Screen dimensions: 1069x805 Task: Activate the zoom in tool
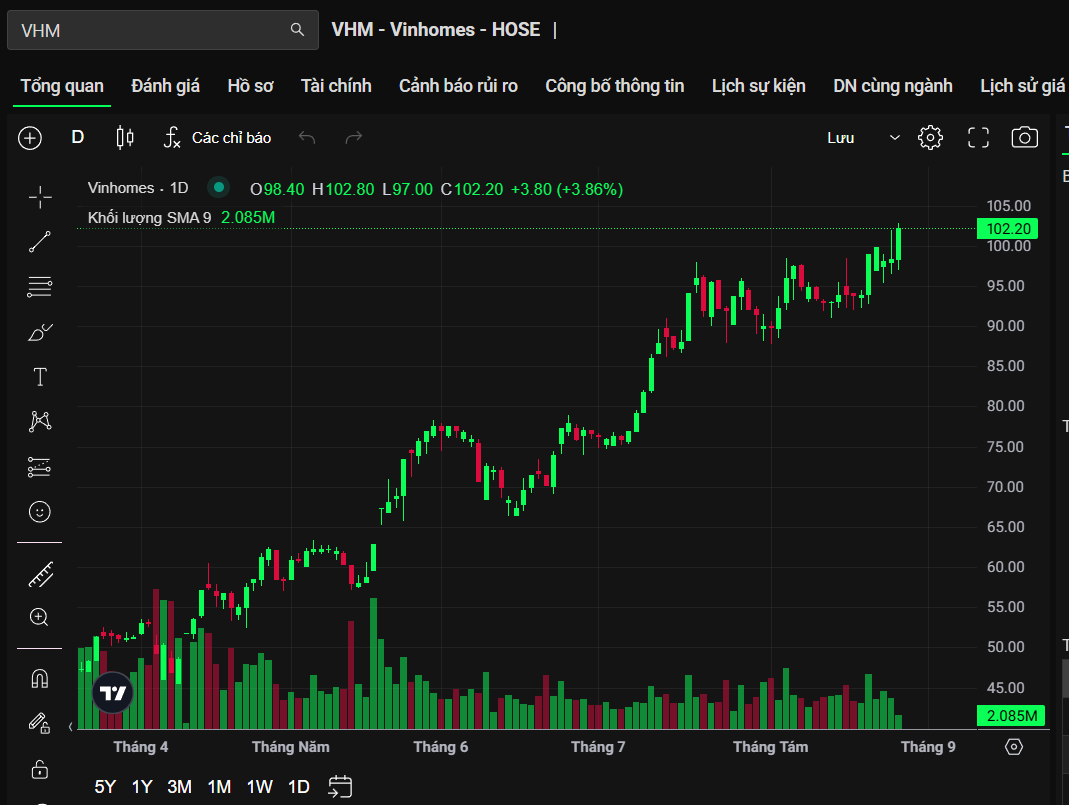(x=39, y=618)
